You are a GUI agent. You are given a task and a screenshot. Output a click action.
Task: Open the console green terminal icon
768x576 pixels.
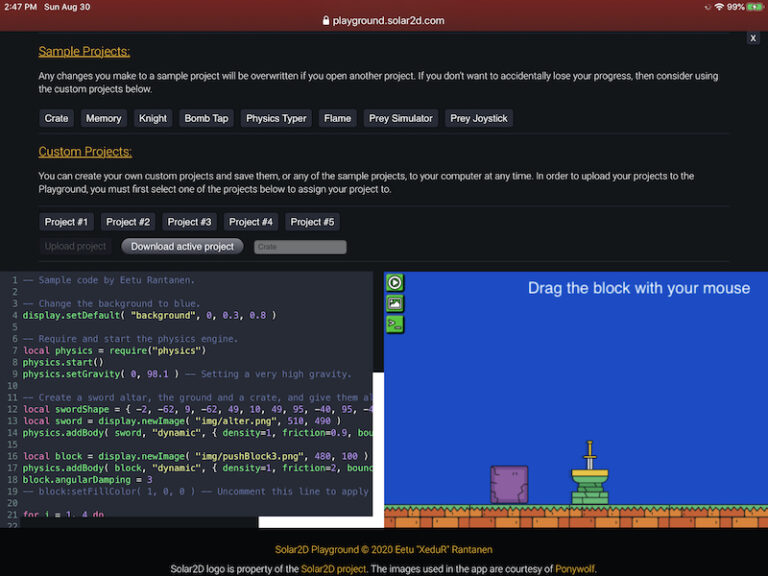(x=395, y=324)
